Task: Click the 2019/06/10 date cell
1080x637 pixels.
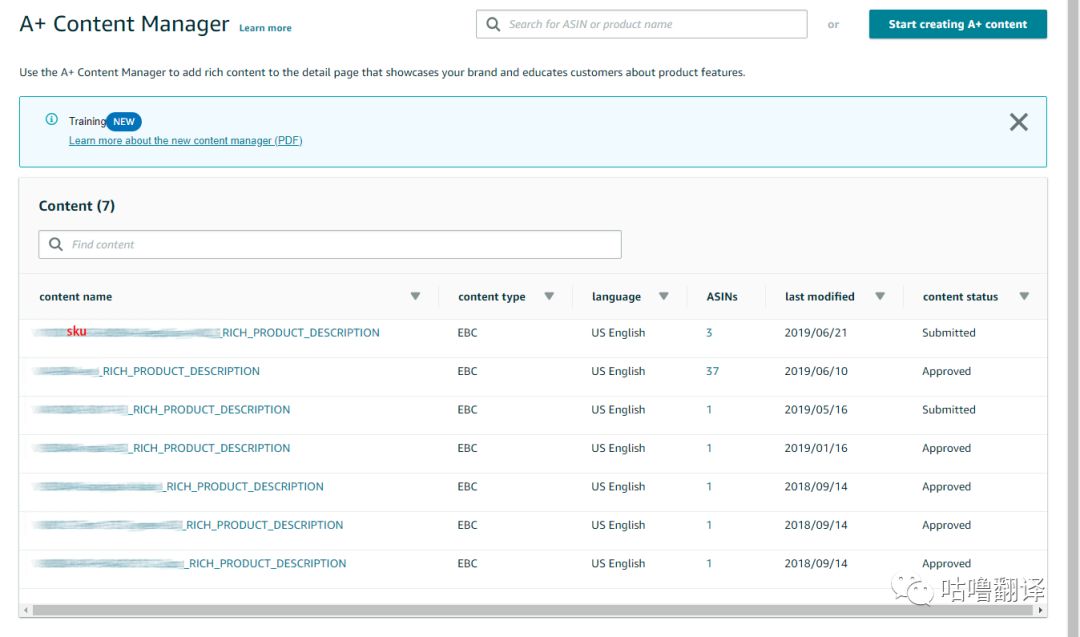Action: pos(816,371)
